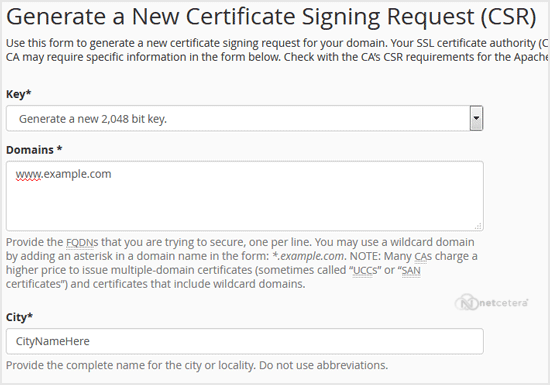The image size is (550, 385).
Task: Click an empty area of the Domains textarea
Action: tap(244, 205)
